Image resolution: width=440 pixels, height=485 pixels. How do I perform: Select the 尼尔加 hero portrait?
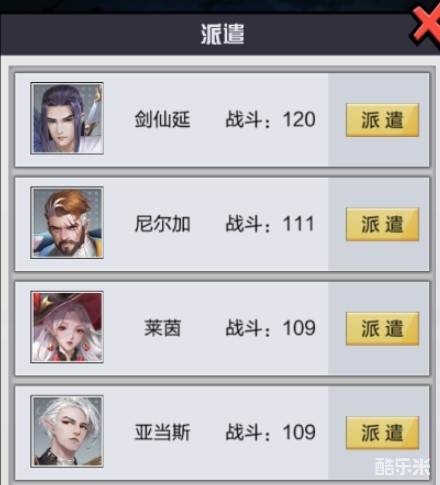(x=67, y=223)
